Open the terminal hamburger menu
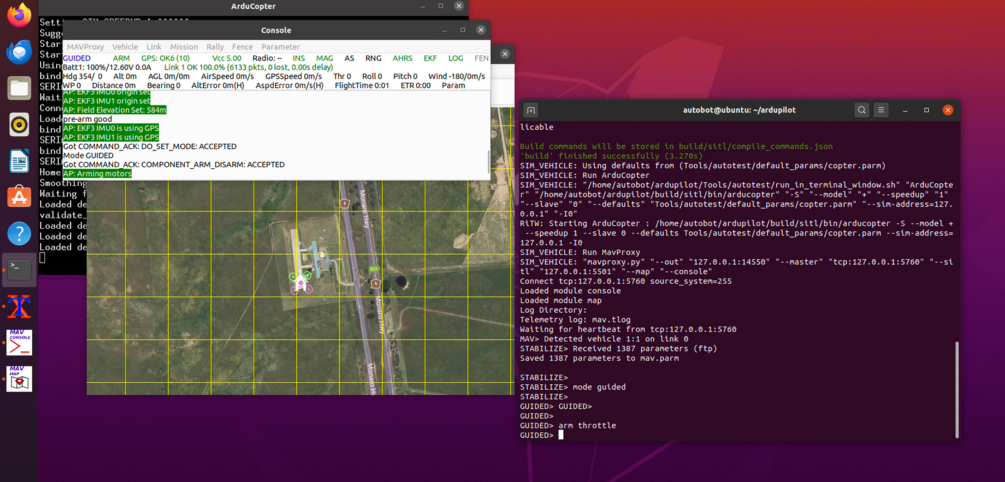This screenshot has width=1005, height=482. tap(881, 110)
